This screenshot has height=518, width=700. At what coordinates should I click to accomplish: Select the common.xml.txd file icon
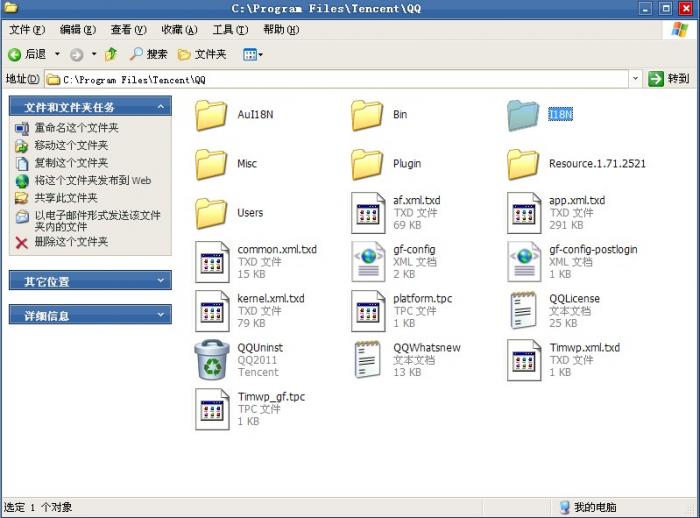(212, 262)
